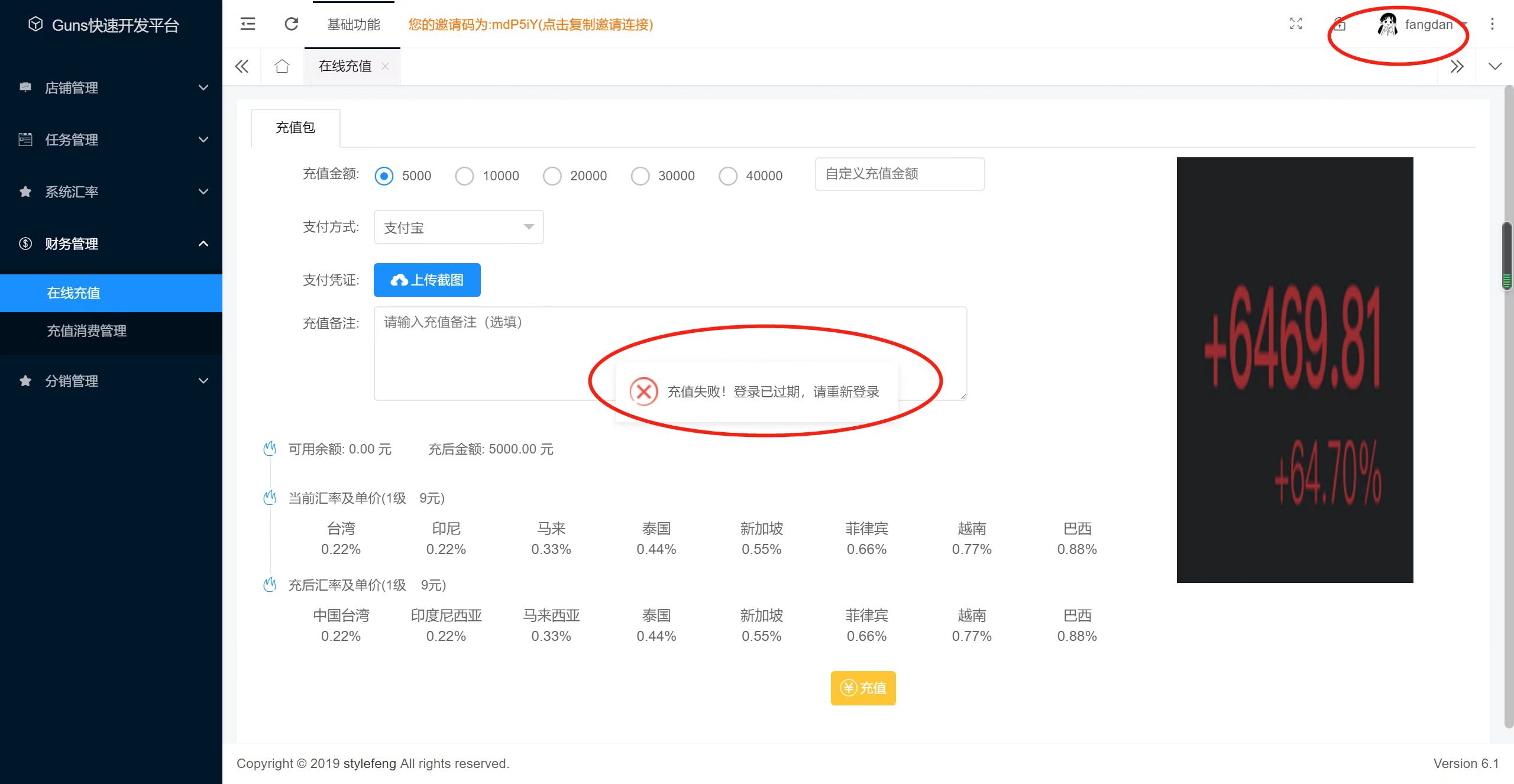The height and width of the screenshot is (784, 1514).
Task: Copy invitation link from the invite code text
Action: (x=530, y=24)
